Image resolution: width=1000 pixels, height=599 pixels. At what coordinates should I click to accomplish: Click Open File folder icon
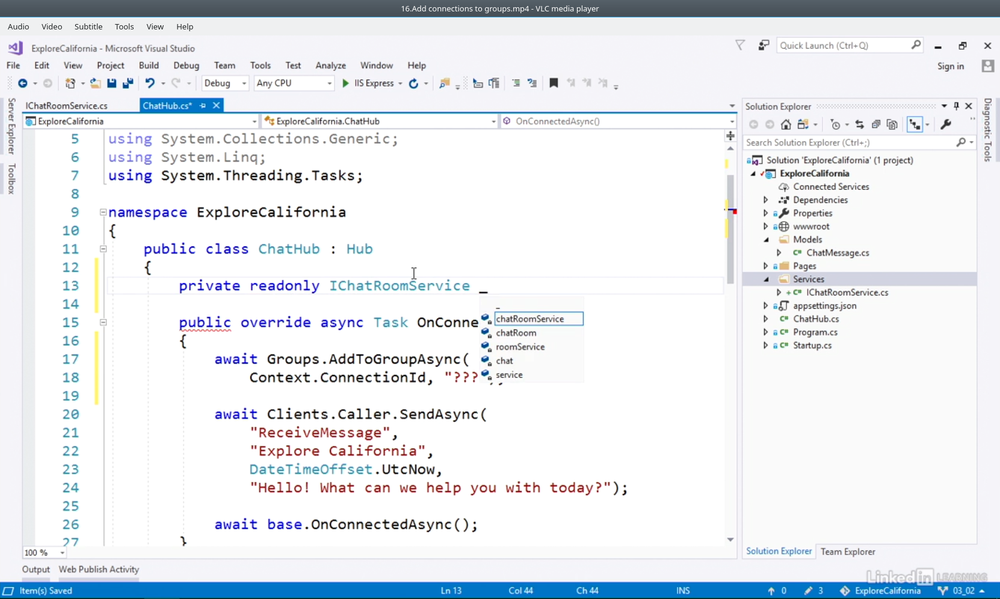point(95,84)
